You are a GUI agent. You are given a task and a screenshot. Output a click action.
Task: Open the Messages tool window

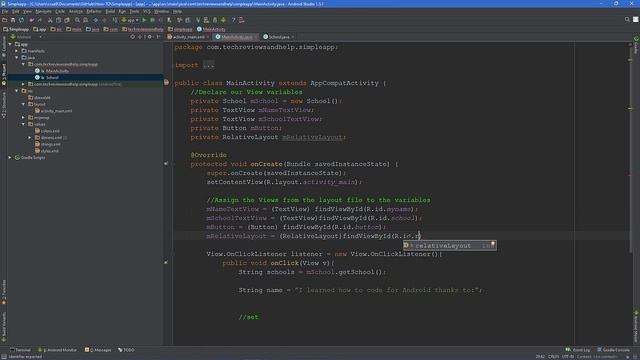pos(98,350)
